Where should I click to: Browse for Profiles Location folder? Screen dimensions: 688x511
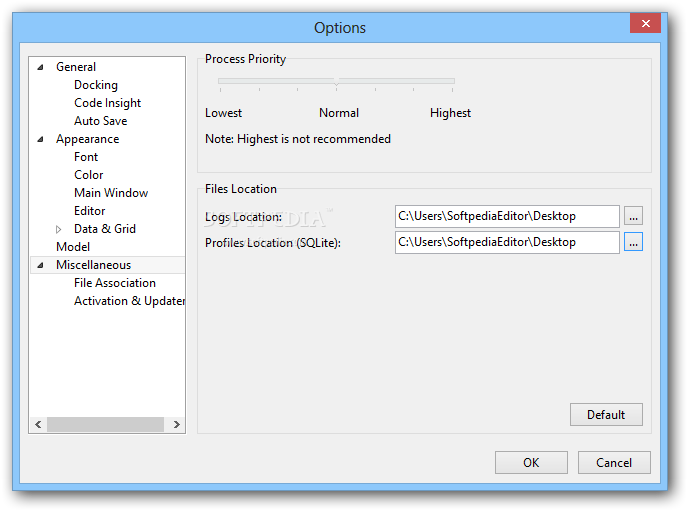point(633,242)
